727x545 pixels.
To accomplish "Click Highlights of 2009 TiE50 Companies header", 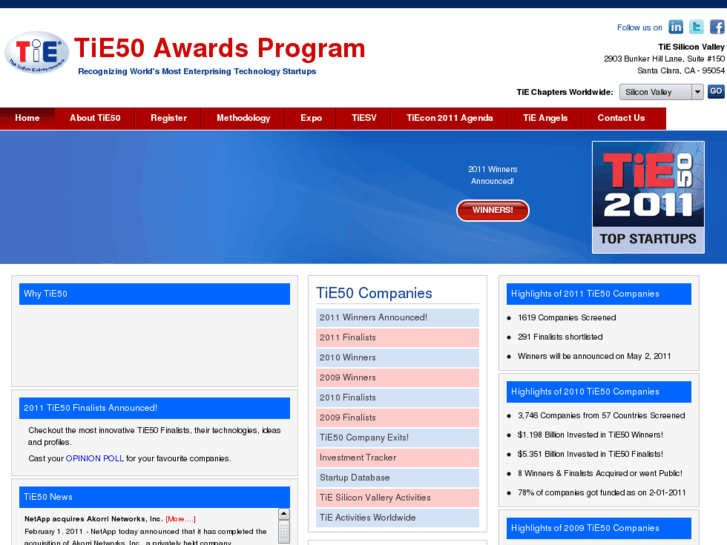I will 599,528.
